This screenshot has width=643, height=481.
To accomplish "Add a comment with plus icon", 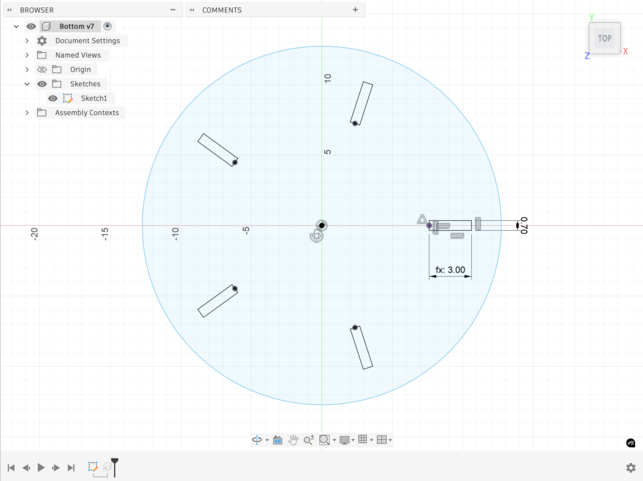I will coord(356,10).
